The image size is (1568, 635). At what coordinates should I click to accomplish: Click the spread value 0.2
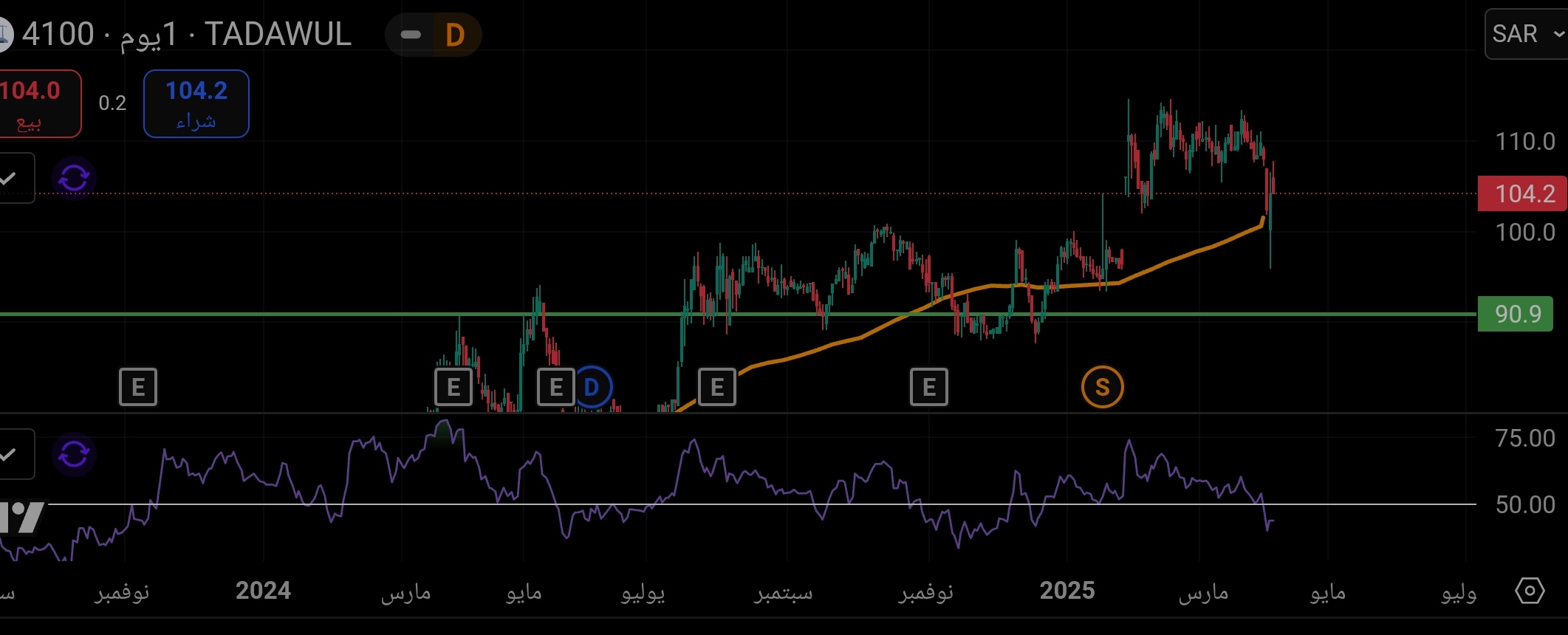tap(112, 103)
